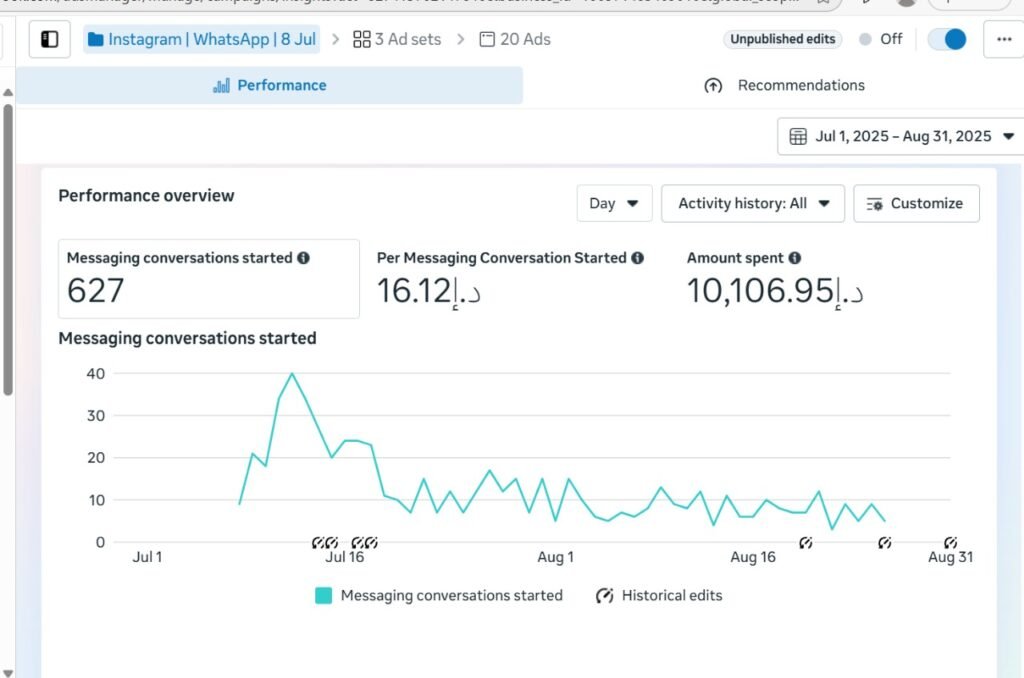Click the 20 Ads breadcrumb icon
Viewport: 1024px width, 678px height.
point(487,40)
